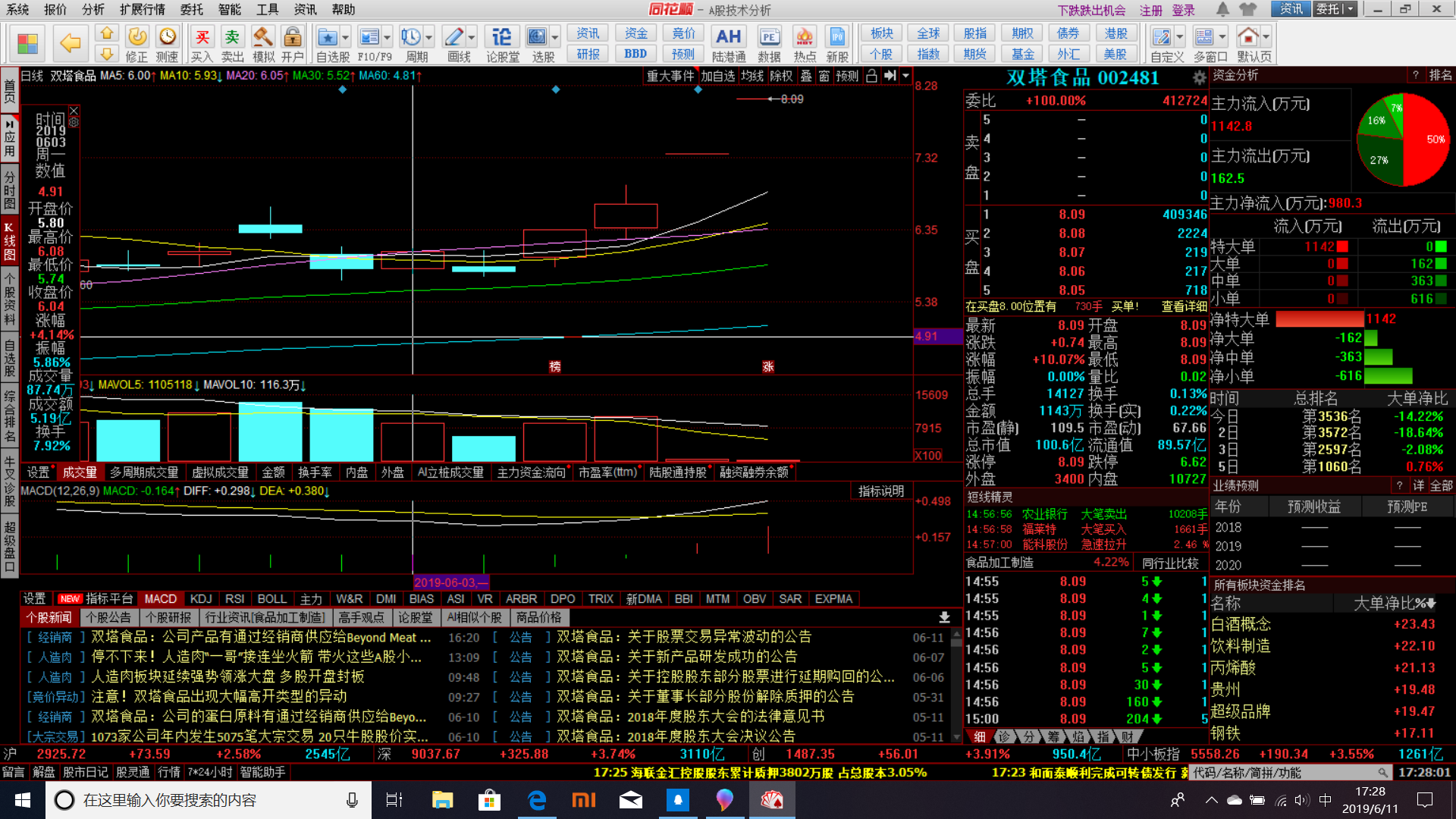Viewport: 1456px width, 819px height.
Task: Open the 智能 menu
Action: [x=229, y=9]
